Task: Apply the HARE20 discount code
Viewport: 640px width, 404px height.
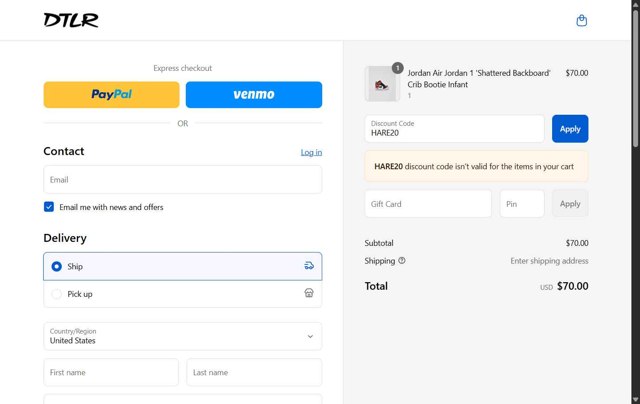Action: coord(570,129)
